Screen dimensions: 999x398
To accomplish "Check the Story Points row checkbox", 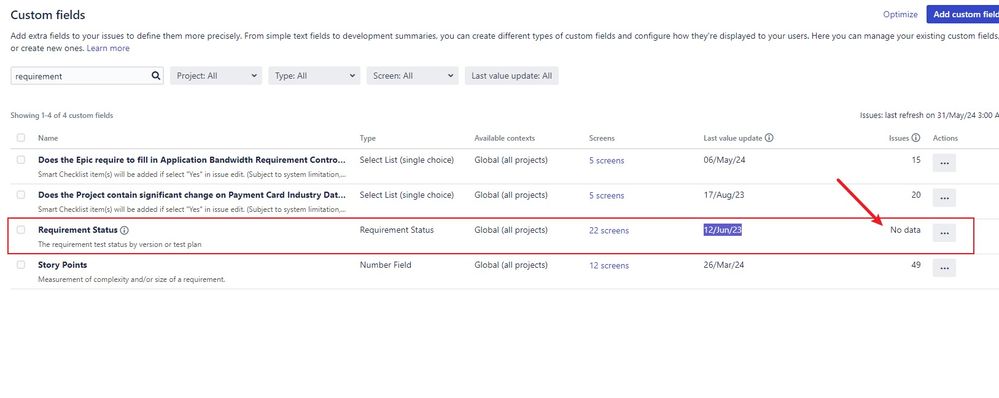I will [21, 264].
